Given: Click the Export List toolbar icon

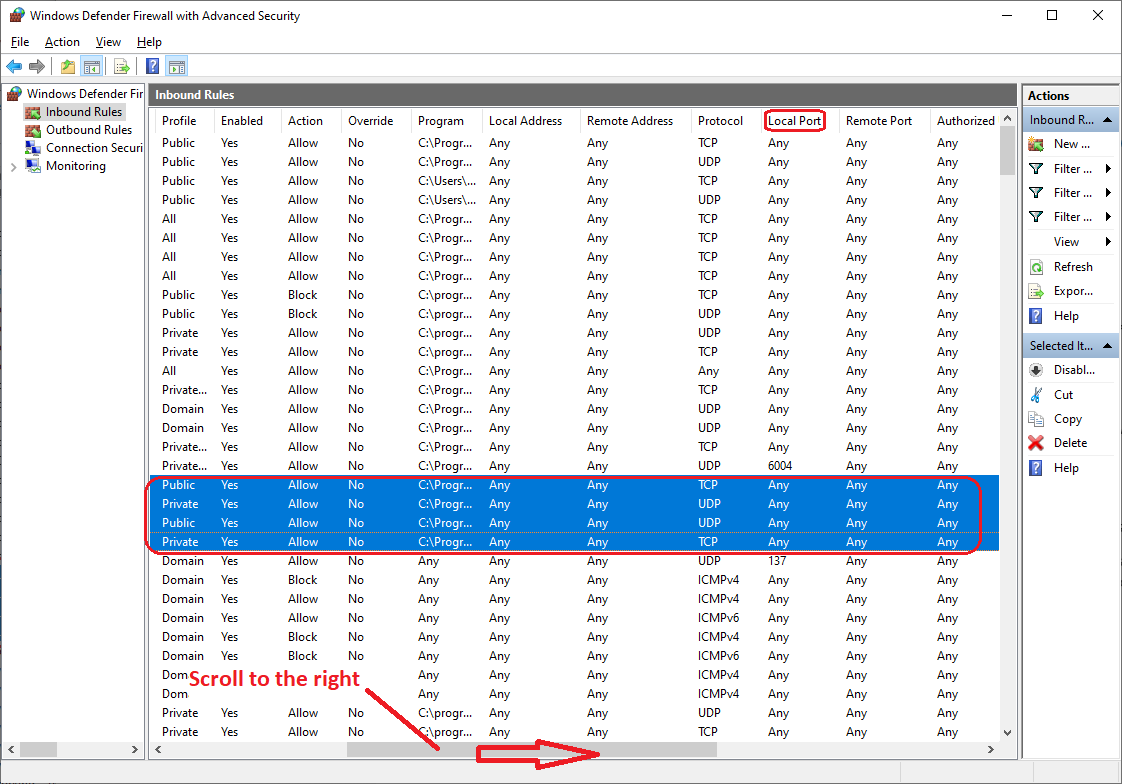Looking at the screenshot, I should [120, 66].
